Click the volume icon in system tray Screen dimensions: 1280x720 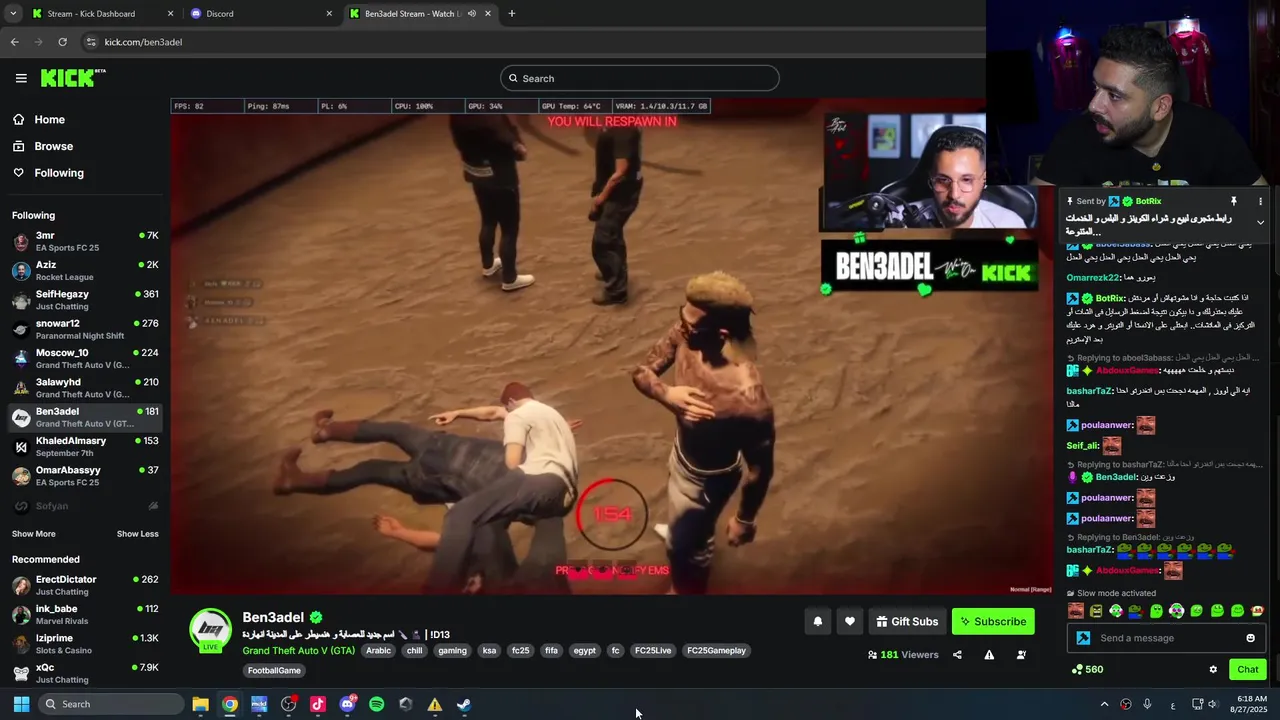1213,704
